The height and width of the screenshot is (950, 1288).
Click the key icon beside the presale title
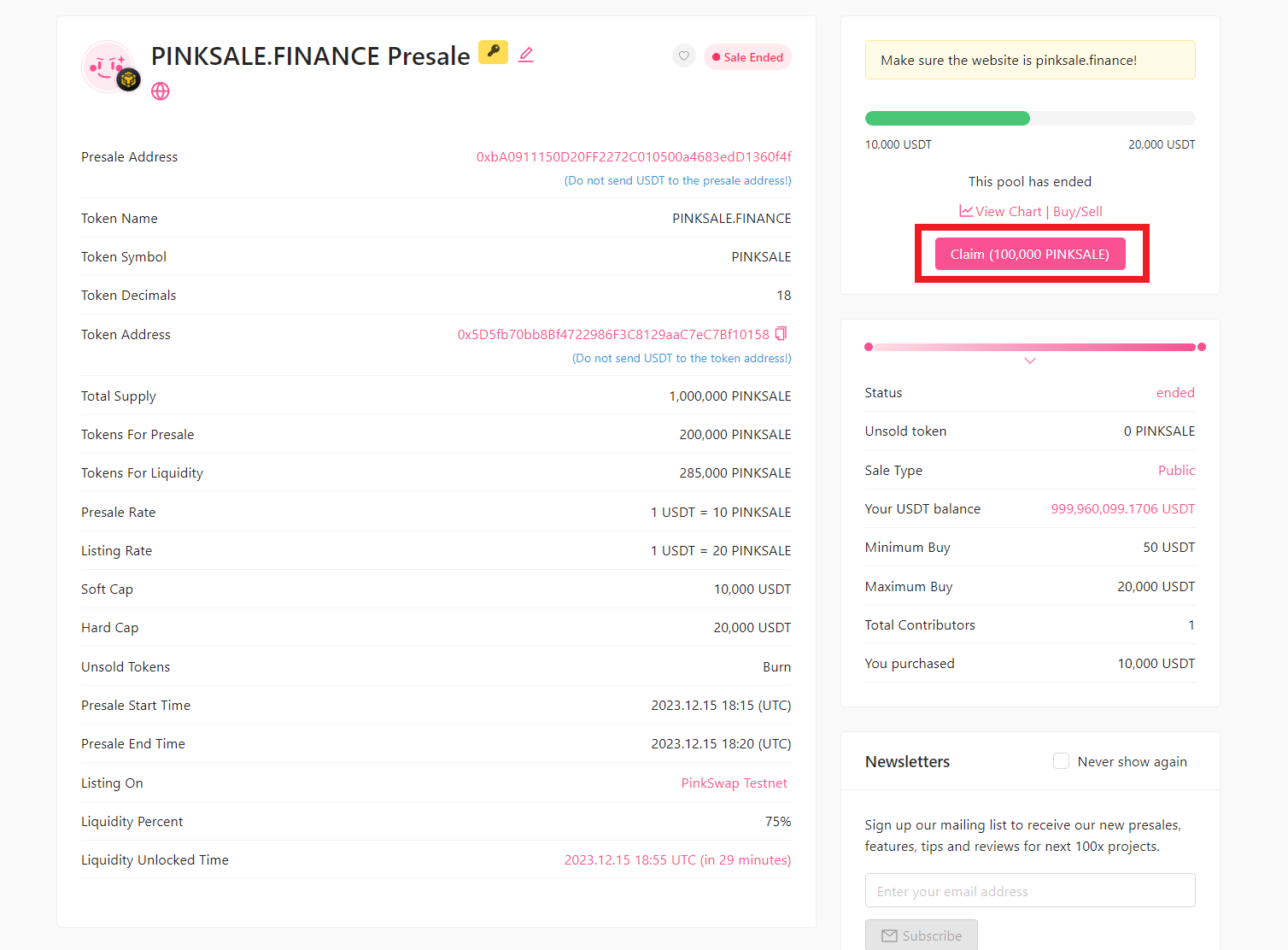[x=493, y=53]
